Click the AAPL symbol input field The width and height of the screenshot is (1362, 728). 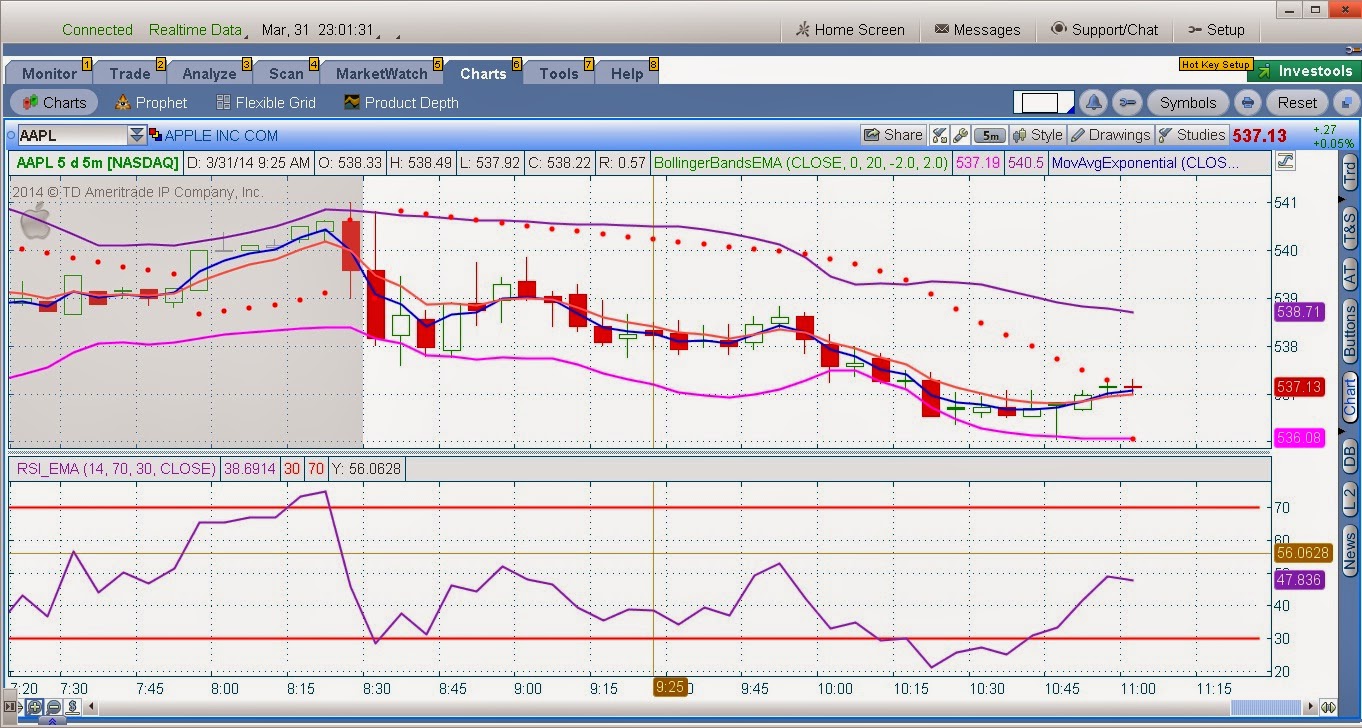click(73, 135)
